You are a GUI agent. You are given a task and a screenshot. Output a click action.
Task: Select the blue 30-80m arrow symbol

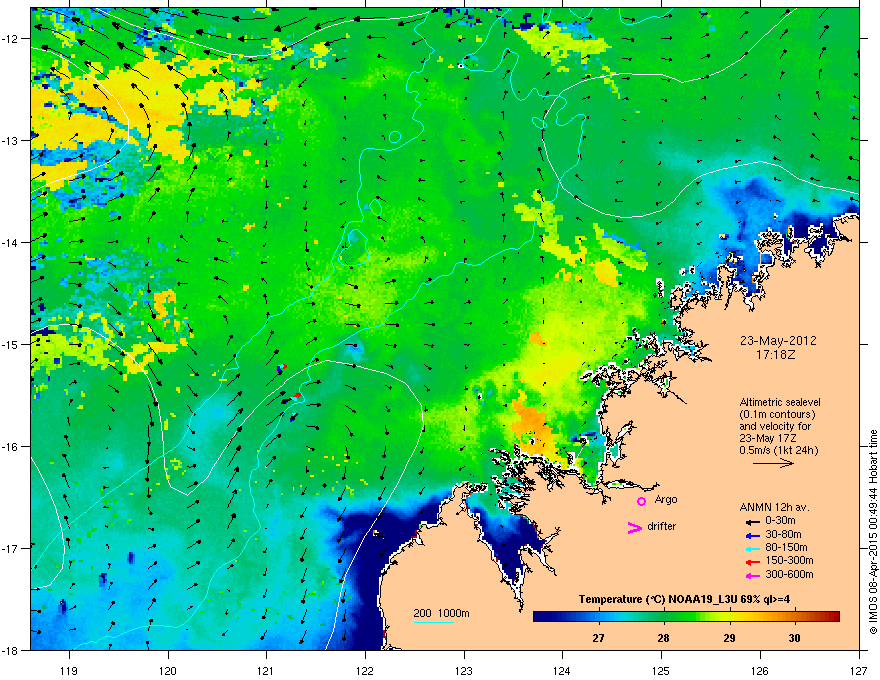click(752, 535)
